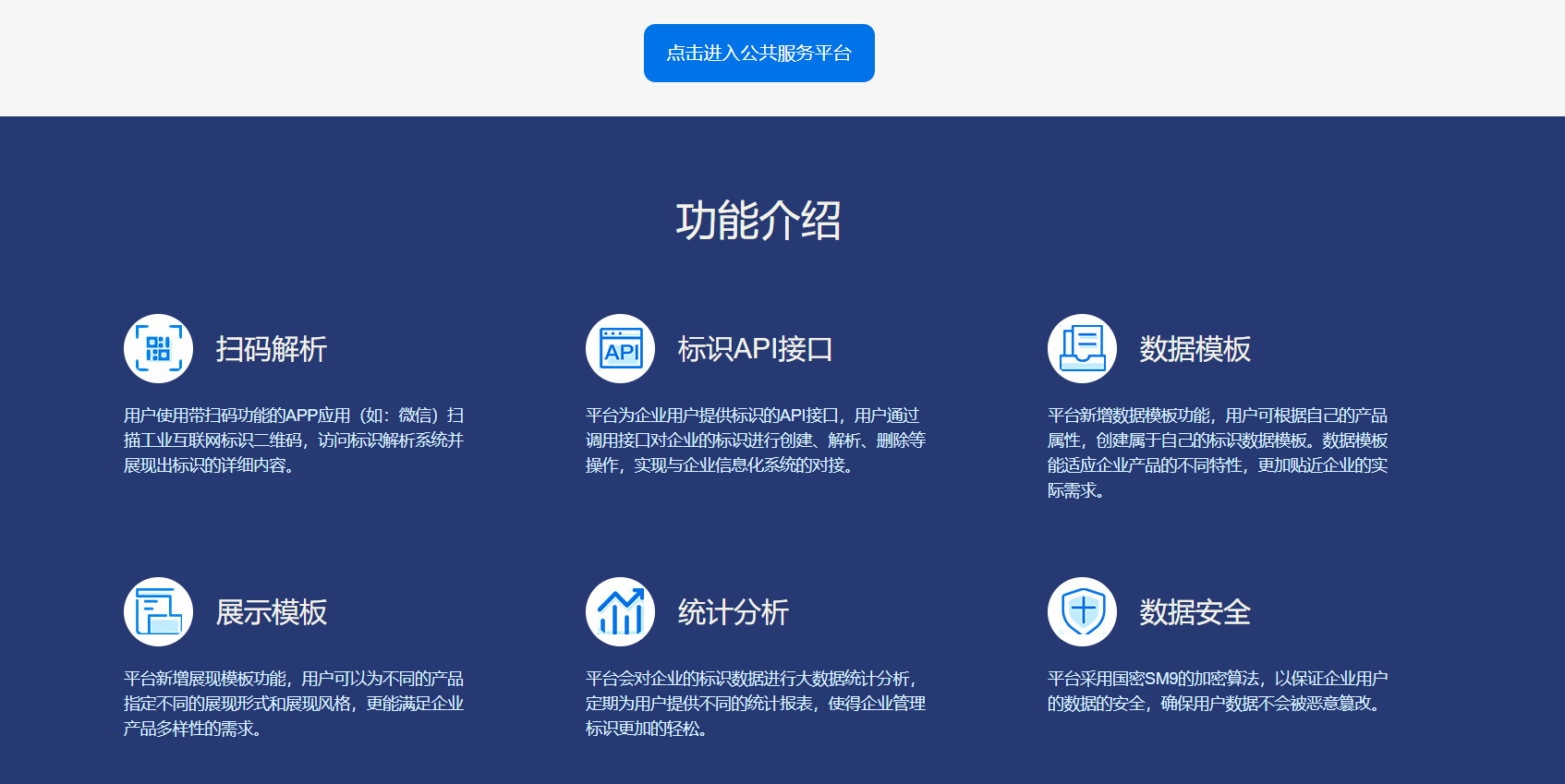The height and width of the screenshot is (784, 1565).
Task: Click the 数据安全 shield icon
Action: point(1082,611)
